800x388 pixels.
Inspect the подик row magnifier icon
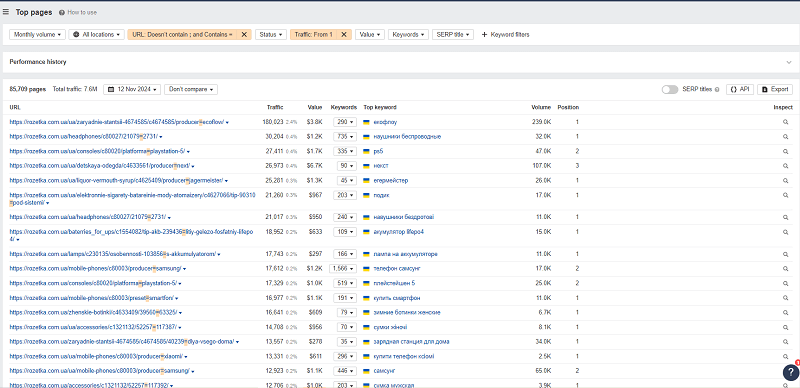[x=786, y=195]
